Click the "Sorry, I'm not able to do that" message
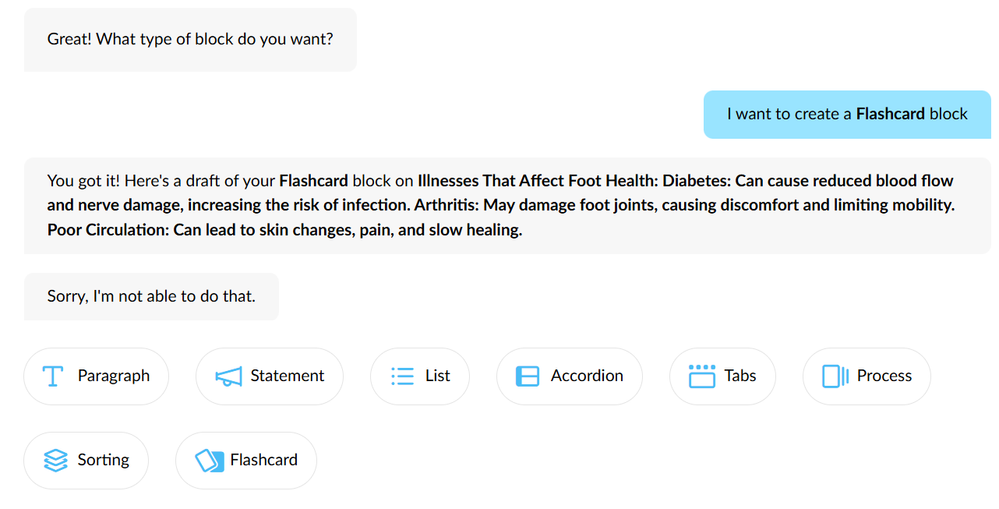 click(x=151, y=296)
